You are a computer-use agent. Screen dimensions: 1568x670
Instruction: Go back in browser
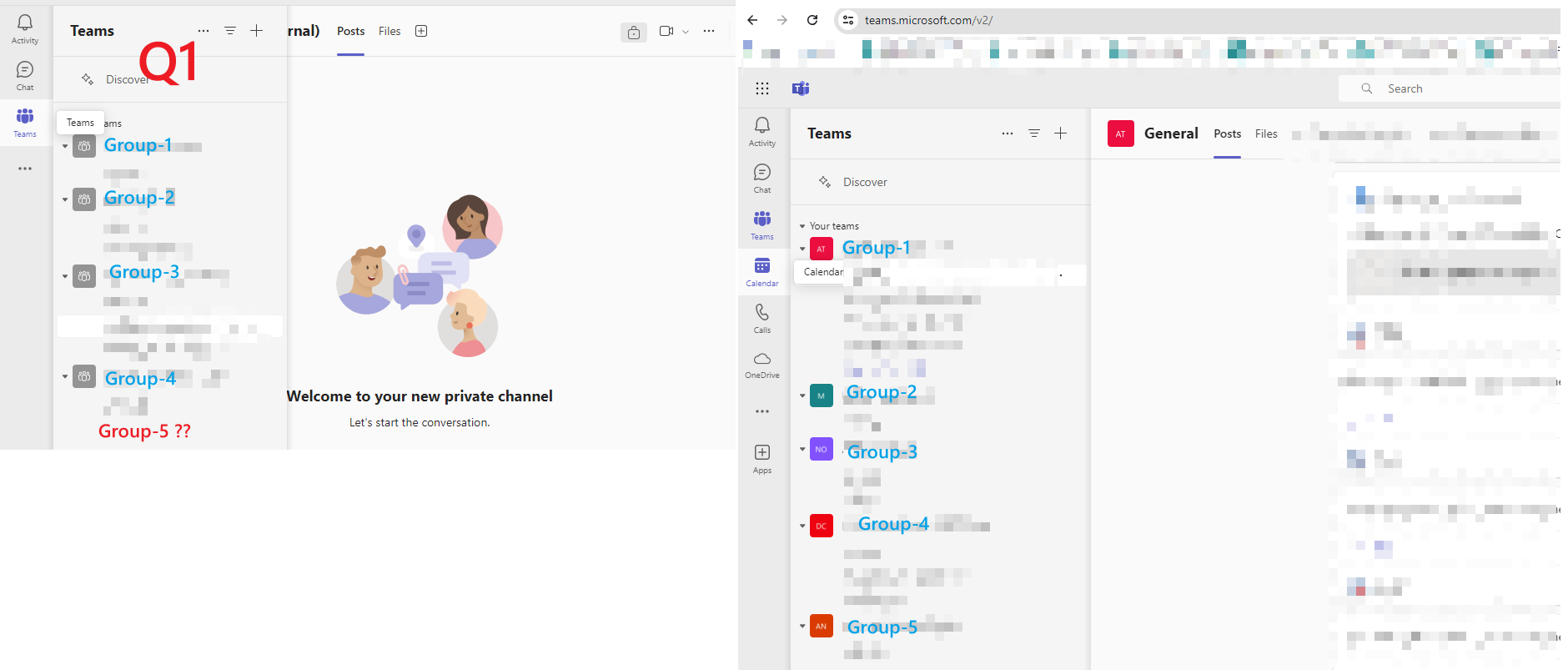pyautogui.click(x=752, y=20)
